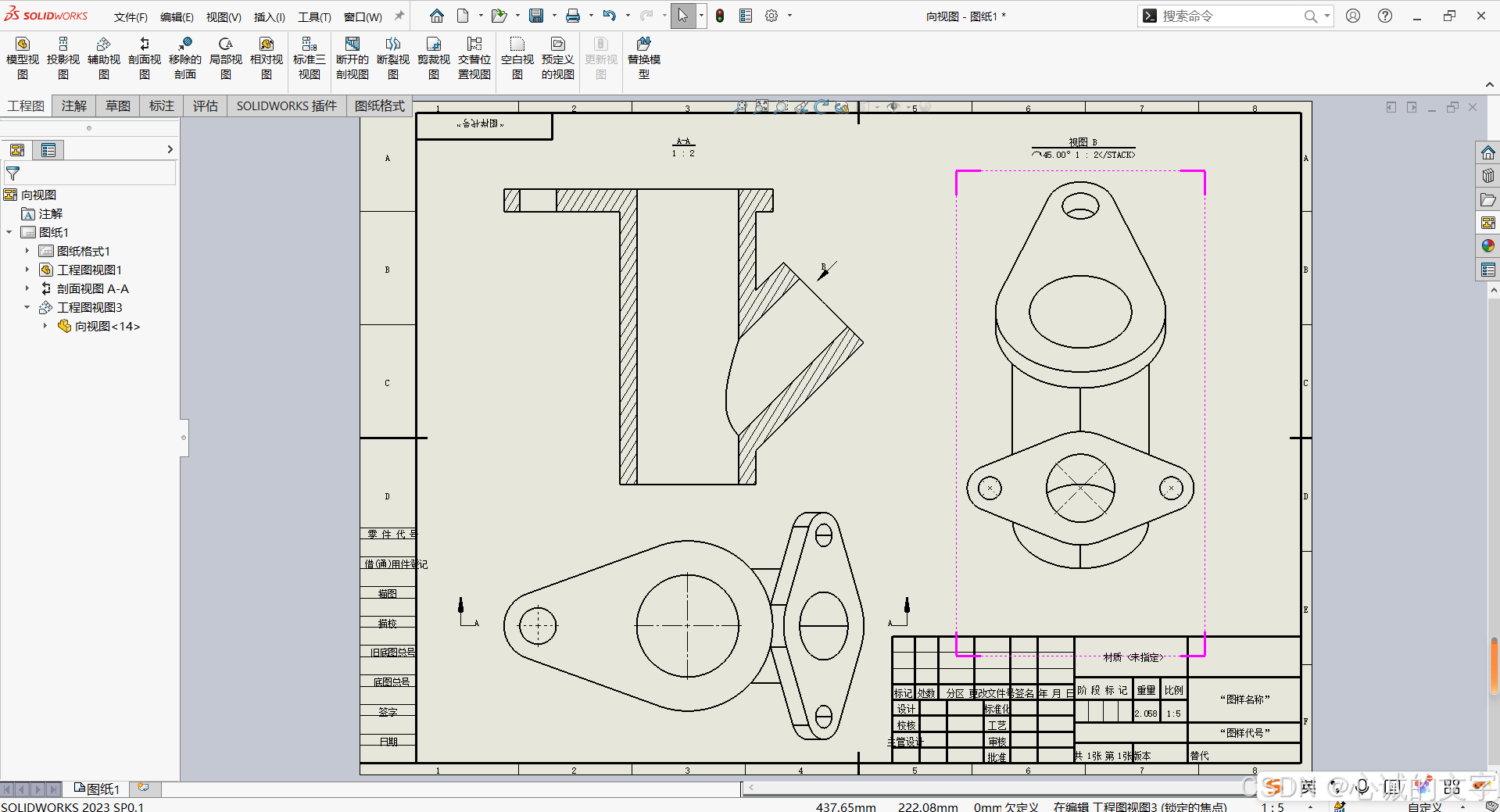The image size is (1500, 812).
Task: Select the Projected View (投影视图) tool
Action: coord(63,59)
